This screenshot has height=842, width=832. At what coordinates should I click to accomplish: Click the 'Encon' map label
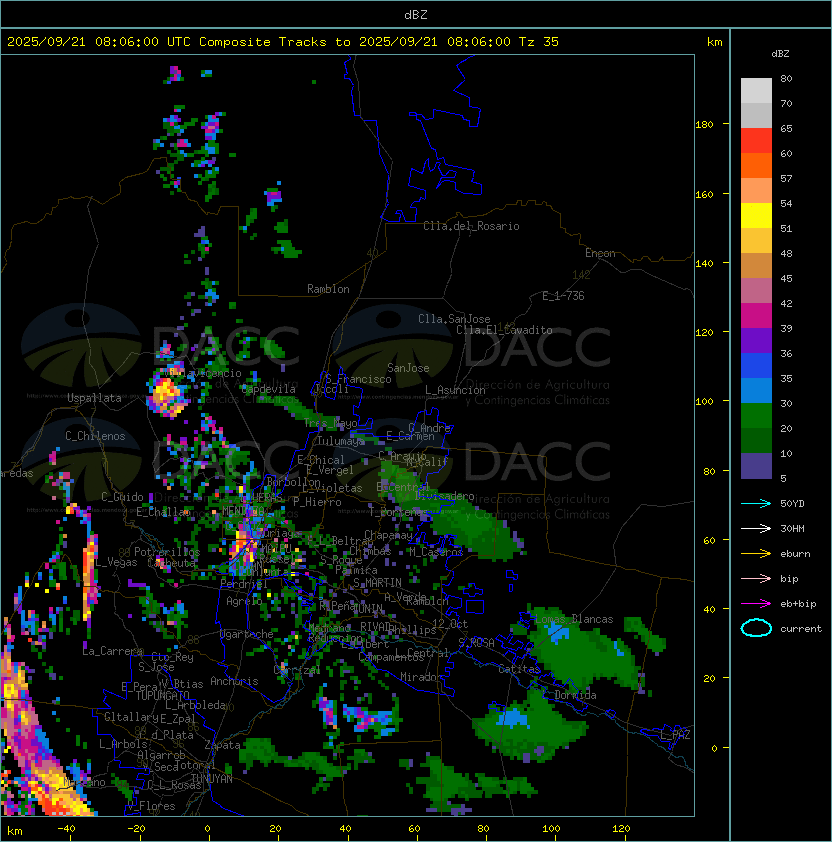coord(600,253)
